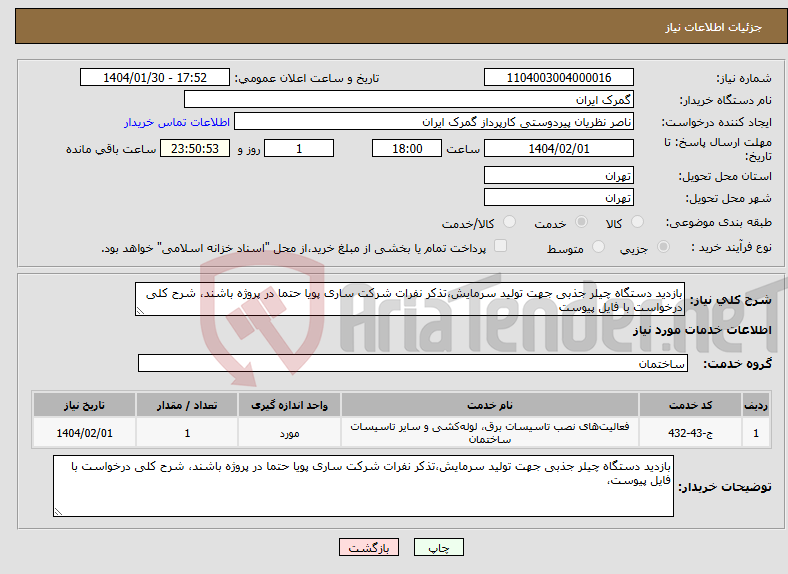Click the کد خدمت column header
This screenshot has height=574, width=788.
(691, 405)
